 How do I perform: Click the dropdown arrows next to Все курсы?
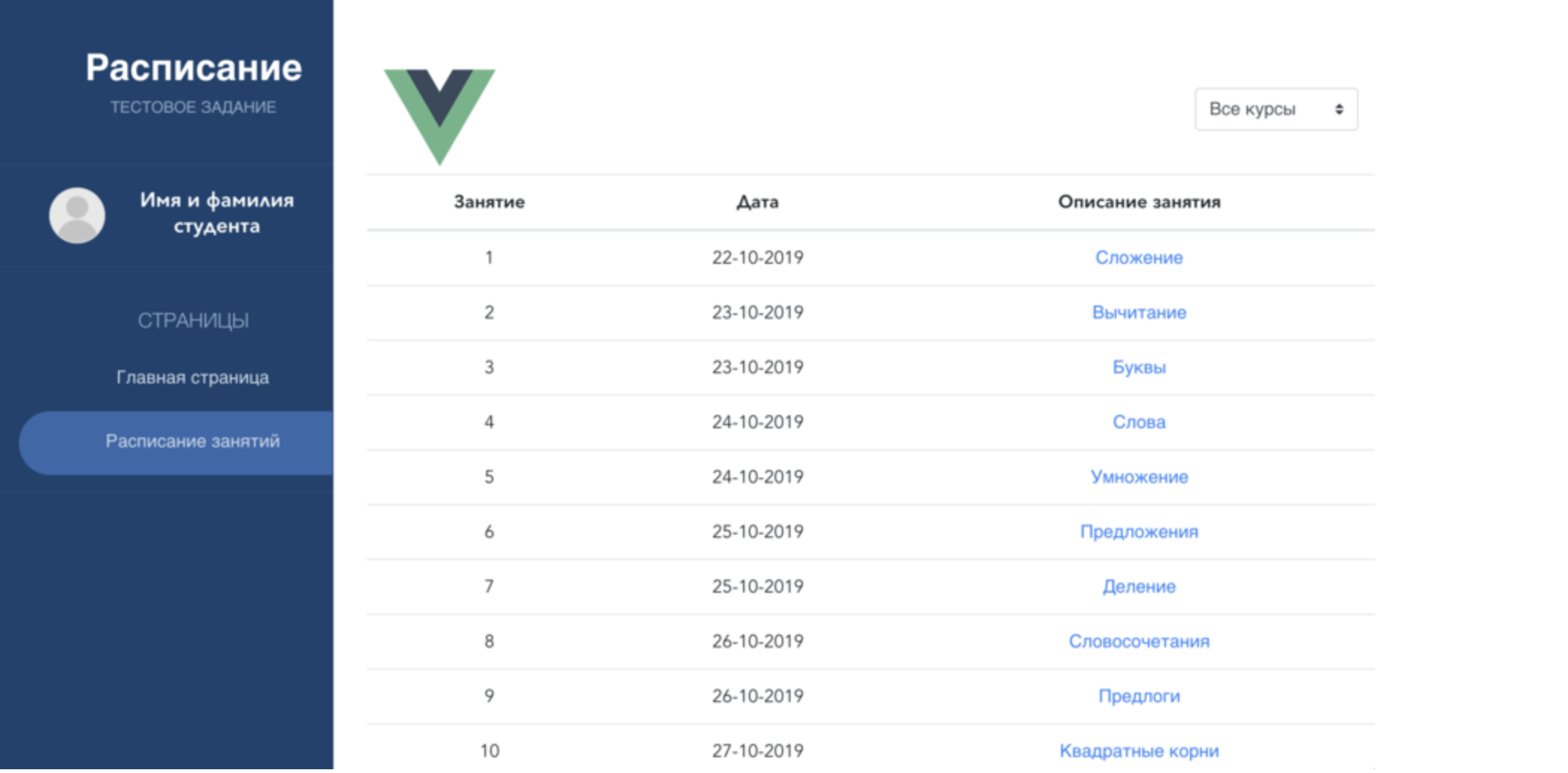(1339, 108)
